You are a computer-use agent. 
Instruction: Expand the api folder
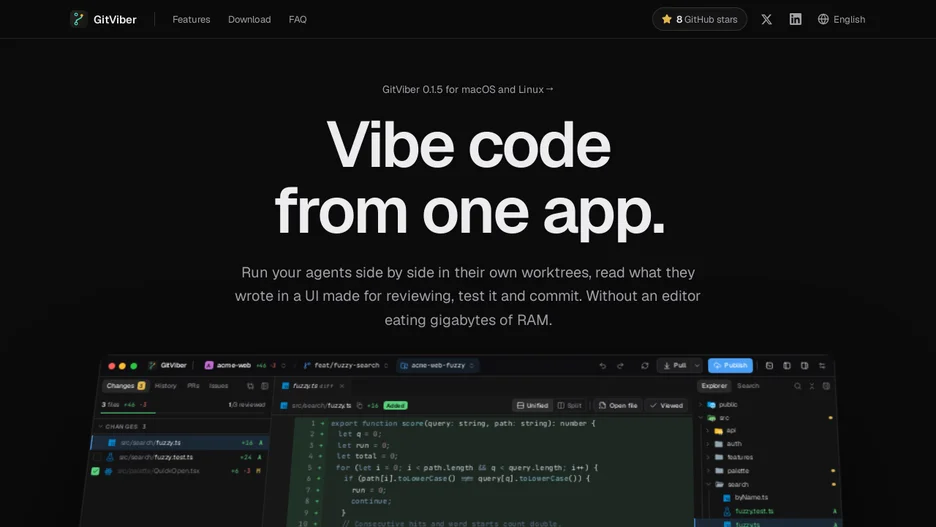click(722, 430)
